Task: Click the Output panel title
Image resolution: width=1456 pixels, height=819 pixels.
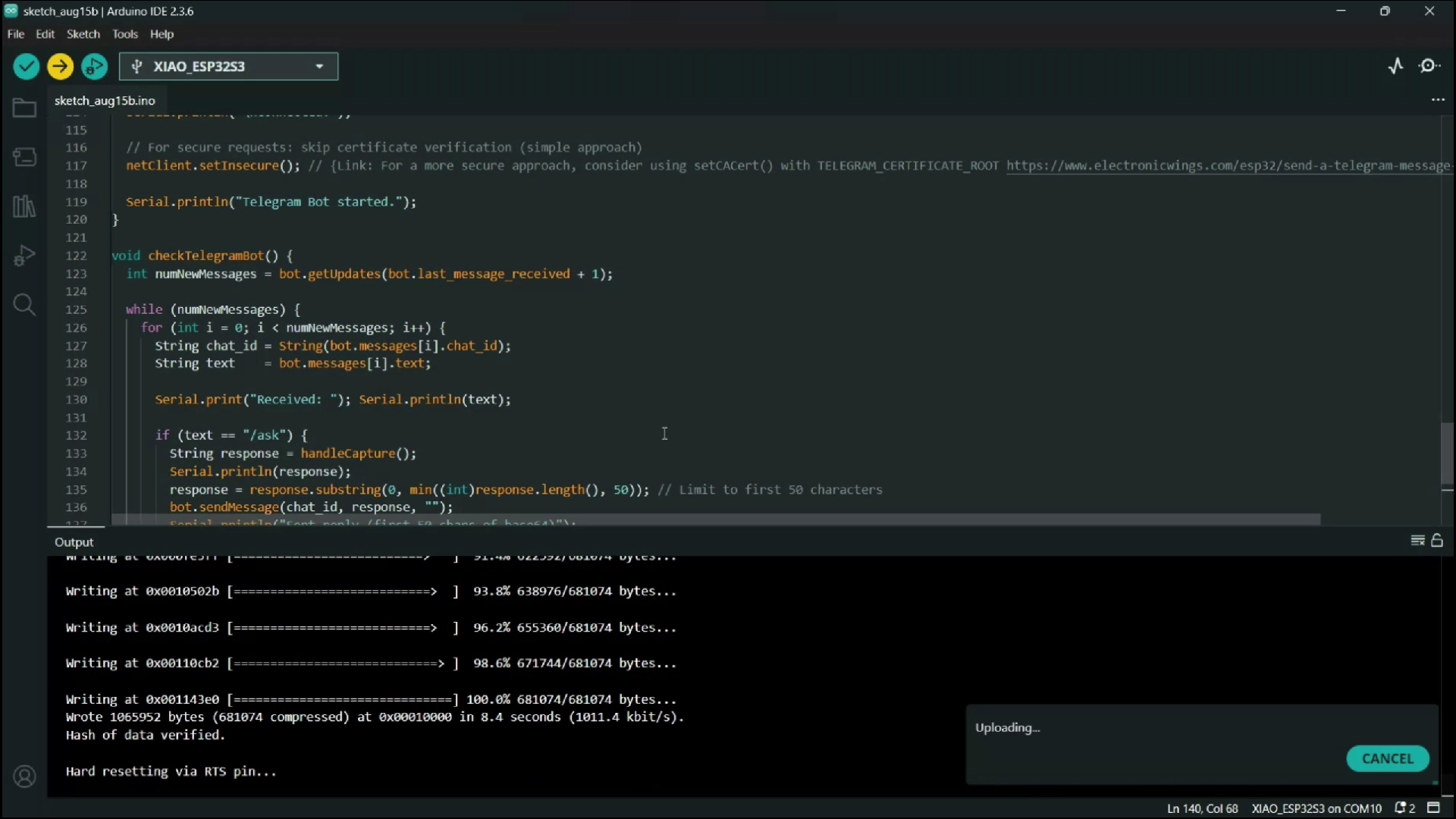Action: (x=74, y=542)
